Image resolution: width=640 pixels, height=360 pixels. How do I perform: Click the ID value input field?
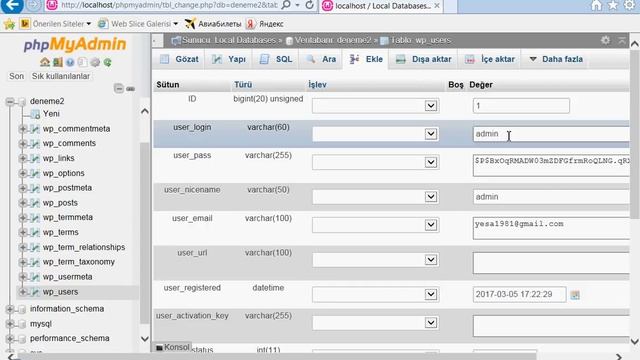521,106
